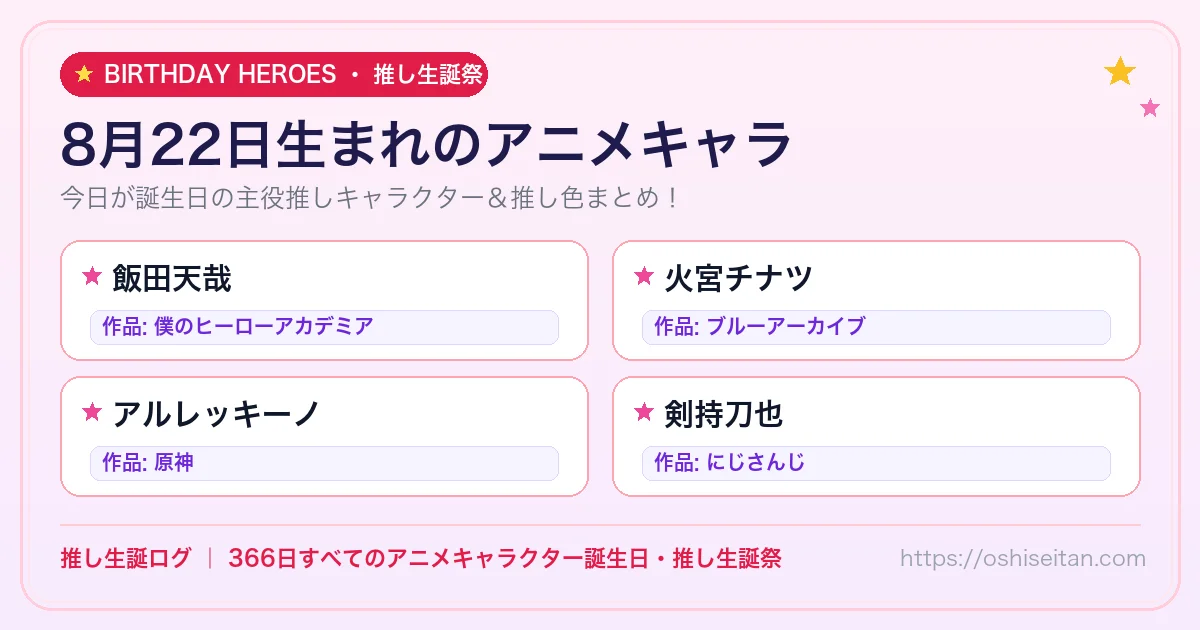
Task: Click the large gold star in the corner
Action: (1120, 71)
